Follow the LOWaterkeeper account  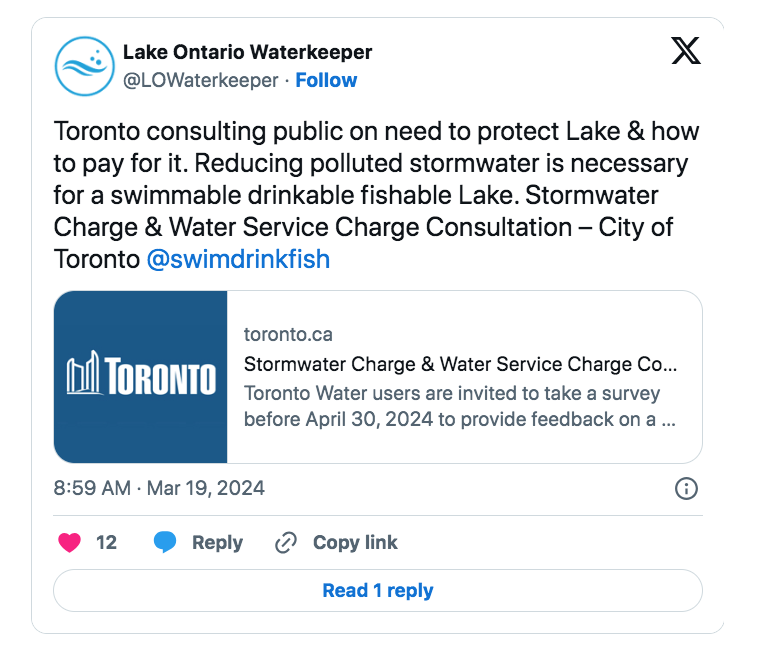(x=326, y=80)
